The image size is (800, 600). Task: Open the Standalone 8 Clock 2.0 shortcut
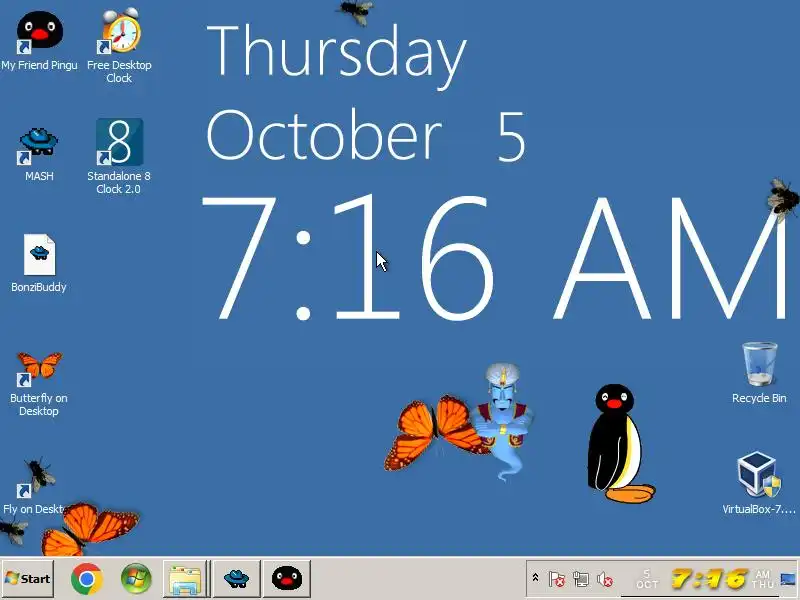119,156
